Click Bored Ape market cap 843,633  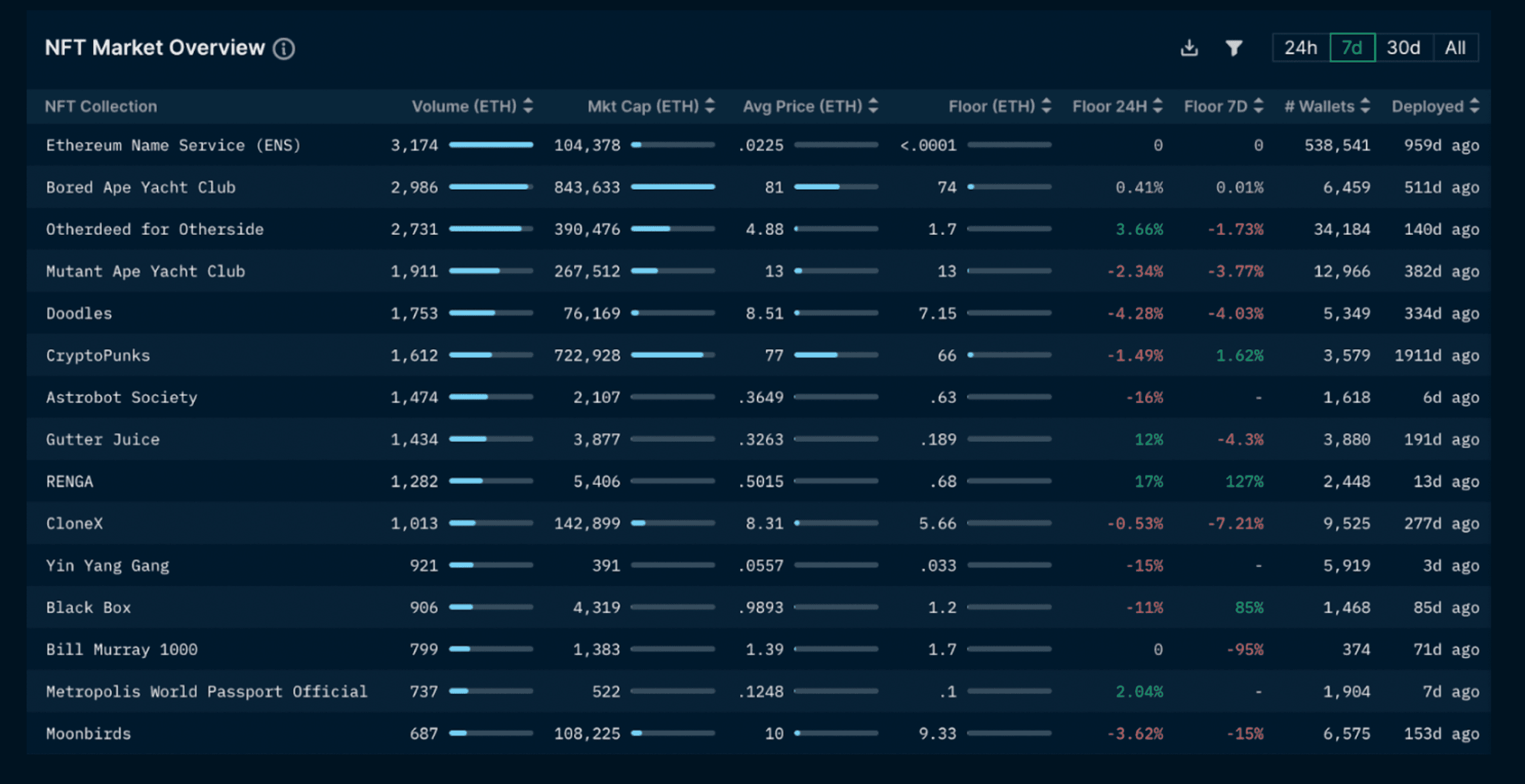(x=587, y=187)
